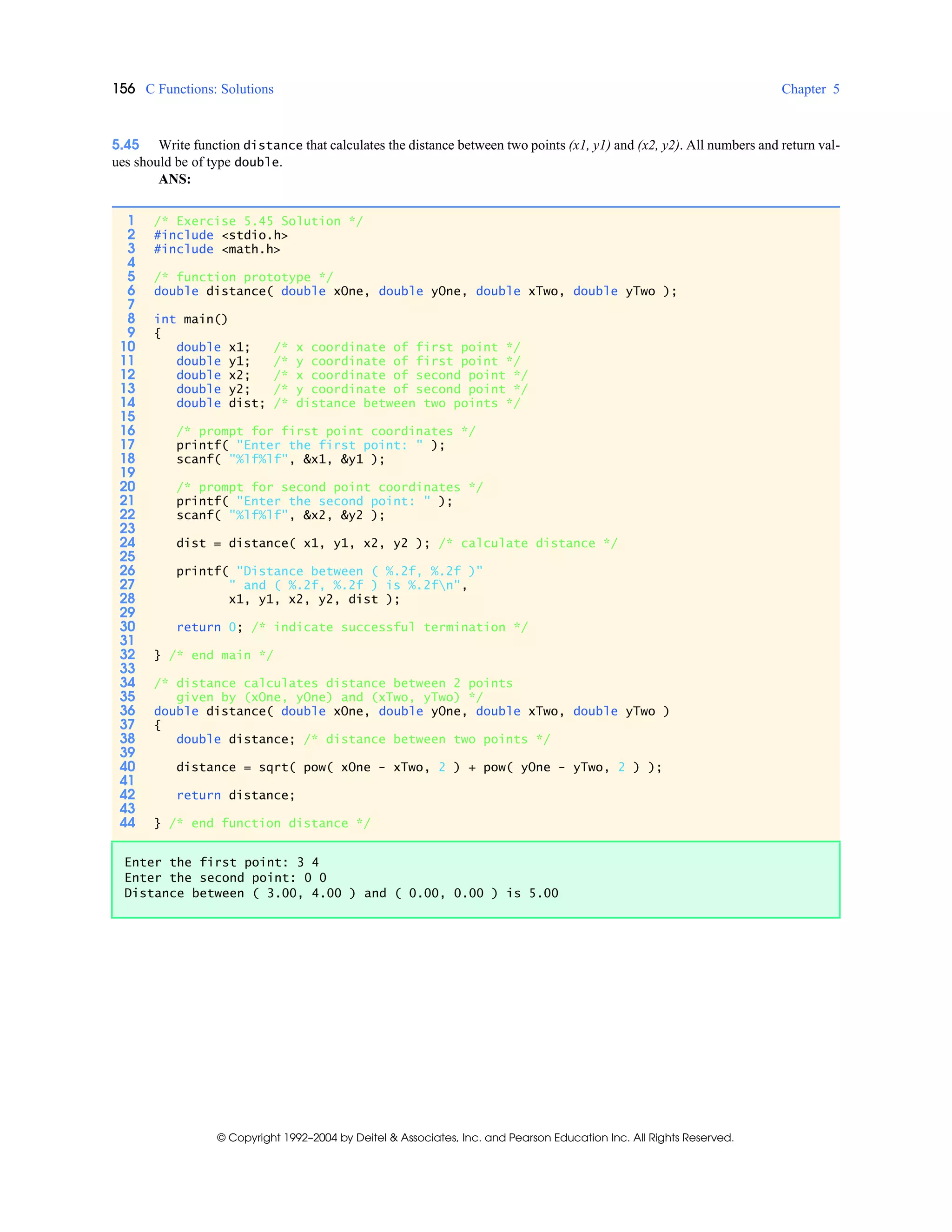Click the page number 156
The width and height of the screenshot is (952, 1232).
point(124,88)
